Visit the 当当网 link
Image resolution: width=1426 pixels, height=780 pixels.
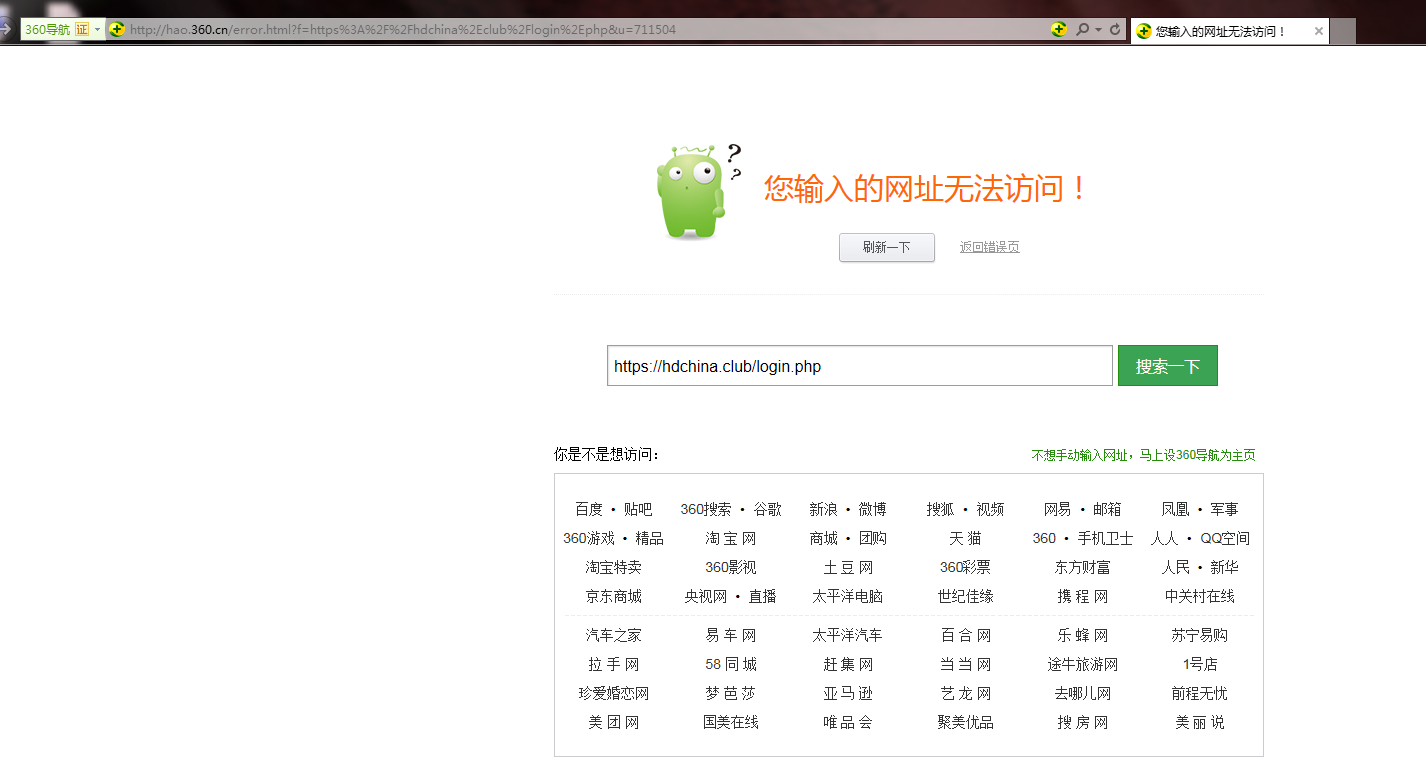pos(966,664)
